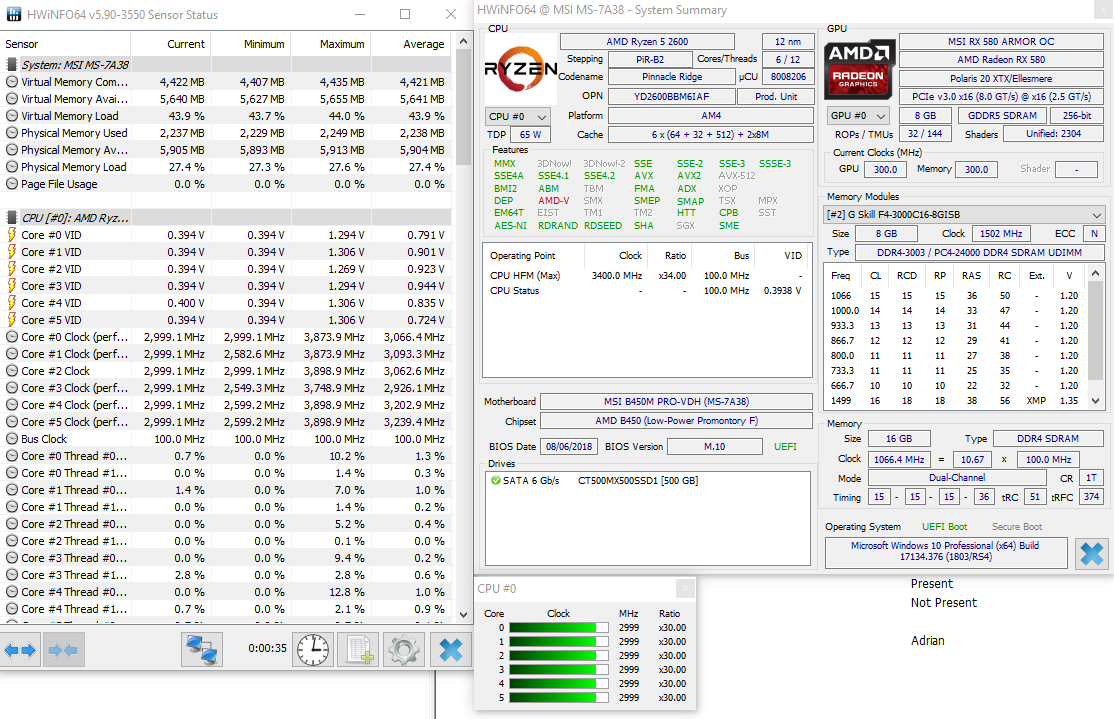
Task: Click sensor list scrollbar down arrow
Action: click(463, 615)
